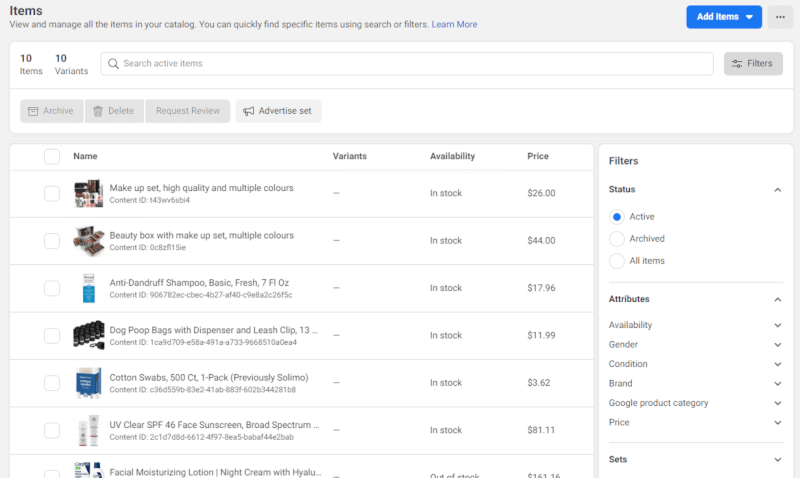800x478 pixels.
Task: Open the UV Clear Sunscreen thumbnail
Action: 89,431
